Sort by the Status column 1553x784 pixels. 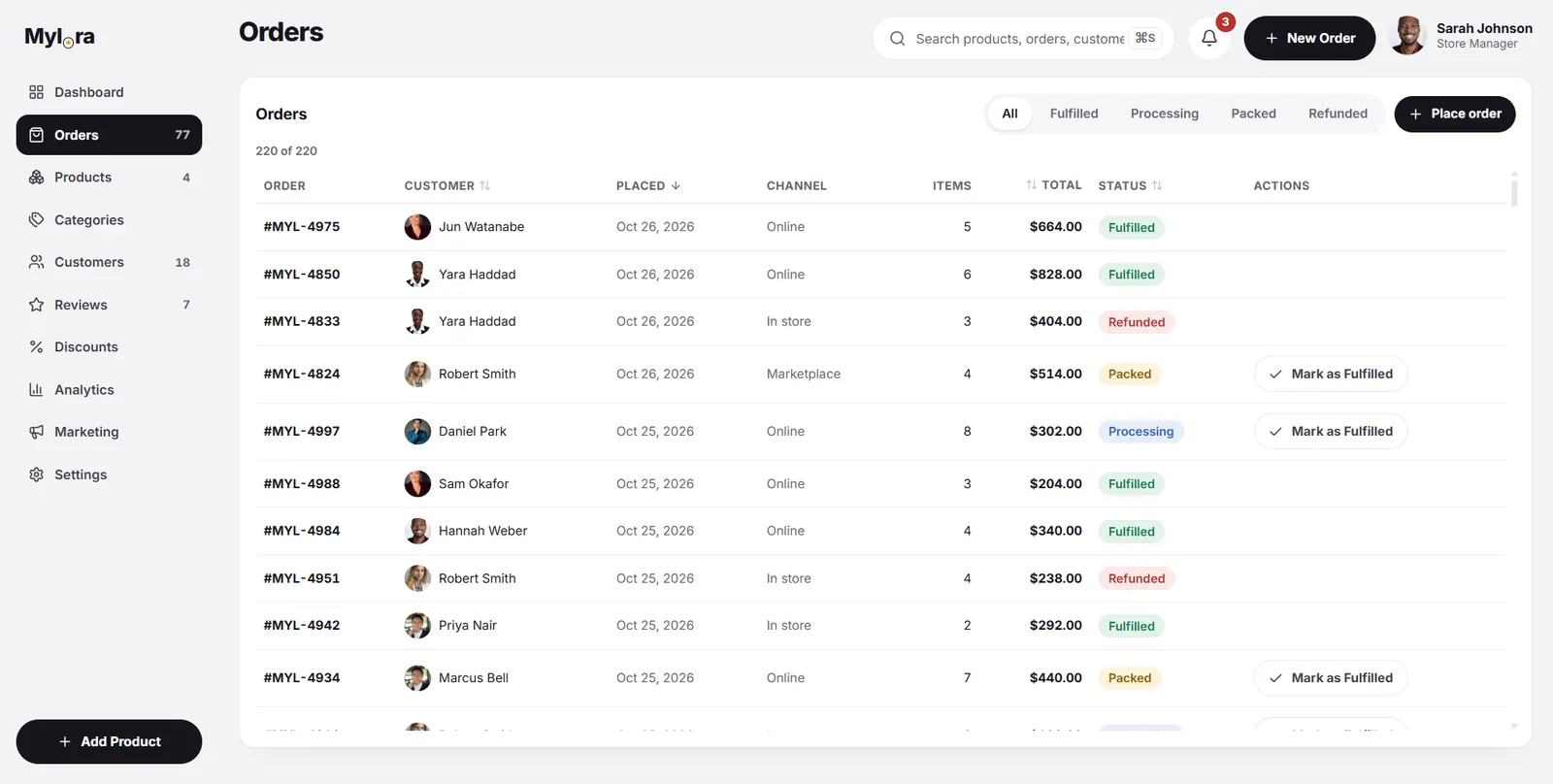coord(1130,185)
